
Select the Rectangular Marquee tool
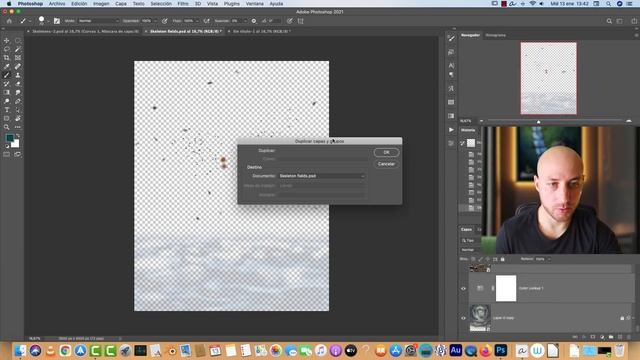point(18,40)
